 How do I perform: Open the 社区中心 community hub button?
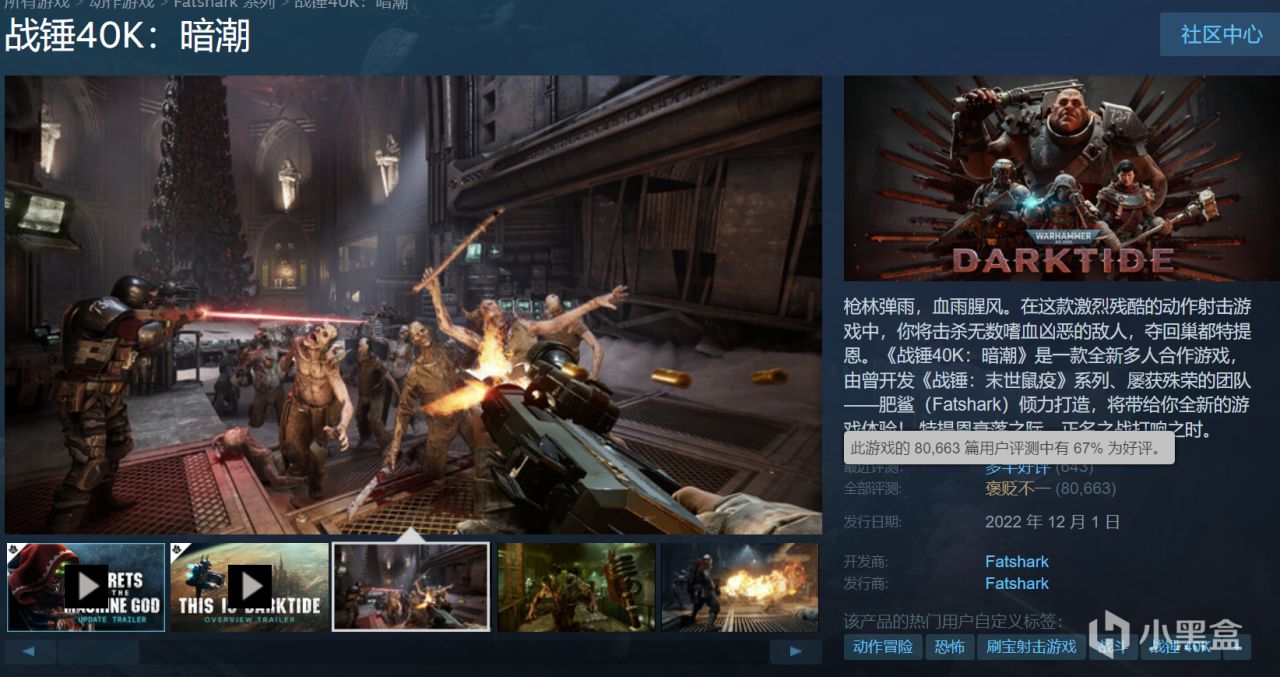[1220, 34]
